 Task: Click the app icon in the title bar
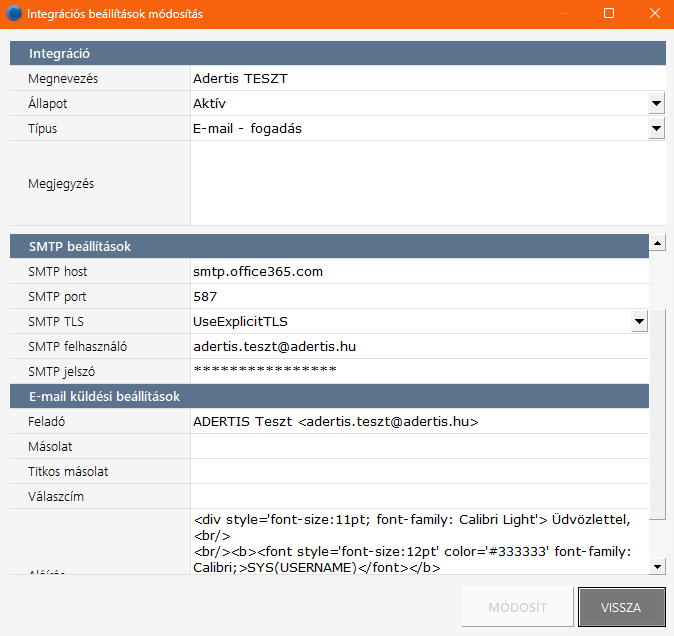pos(14,14)
